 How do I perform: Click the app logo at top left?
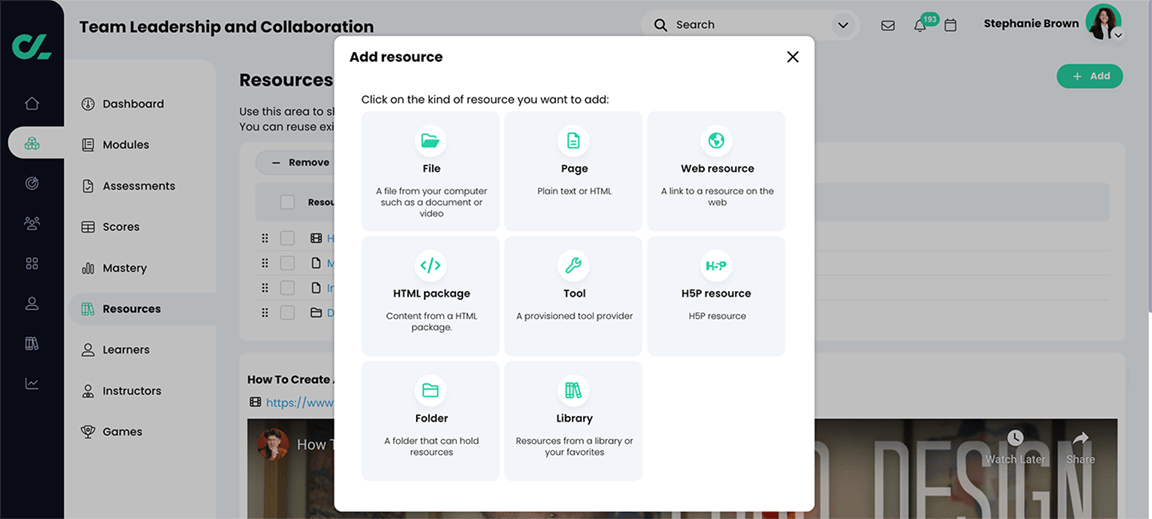point(32,46)
